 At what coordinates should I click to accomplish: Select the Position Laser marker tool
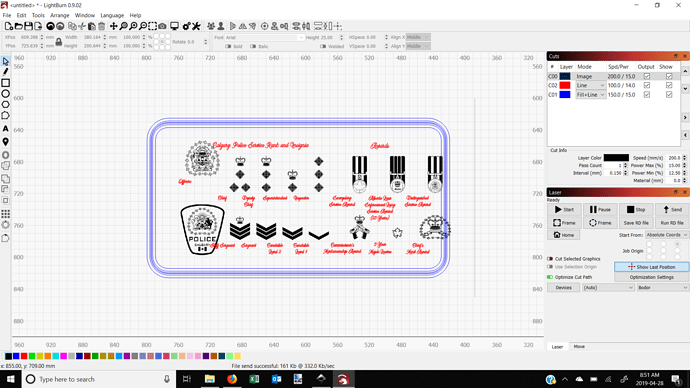point(5,142)
